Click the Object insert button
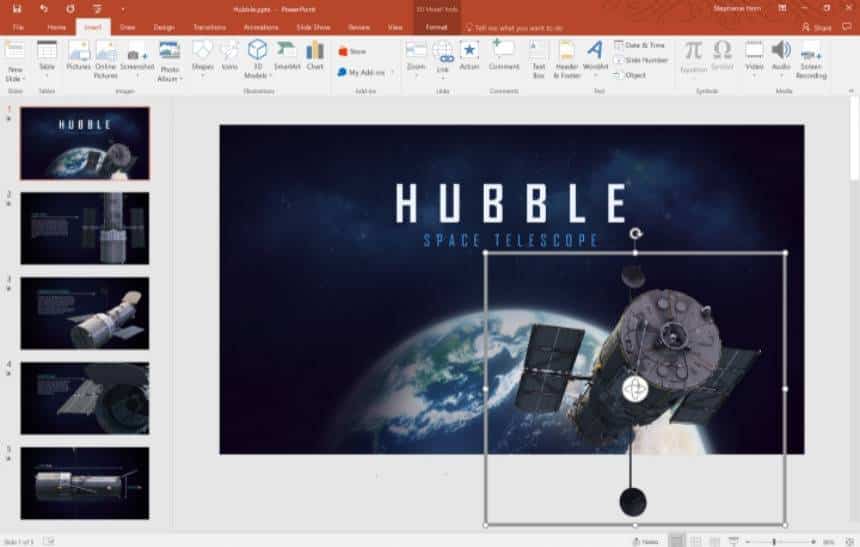Screen dimensions: 860x547 [x=630, y=75]
